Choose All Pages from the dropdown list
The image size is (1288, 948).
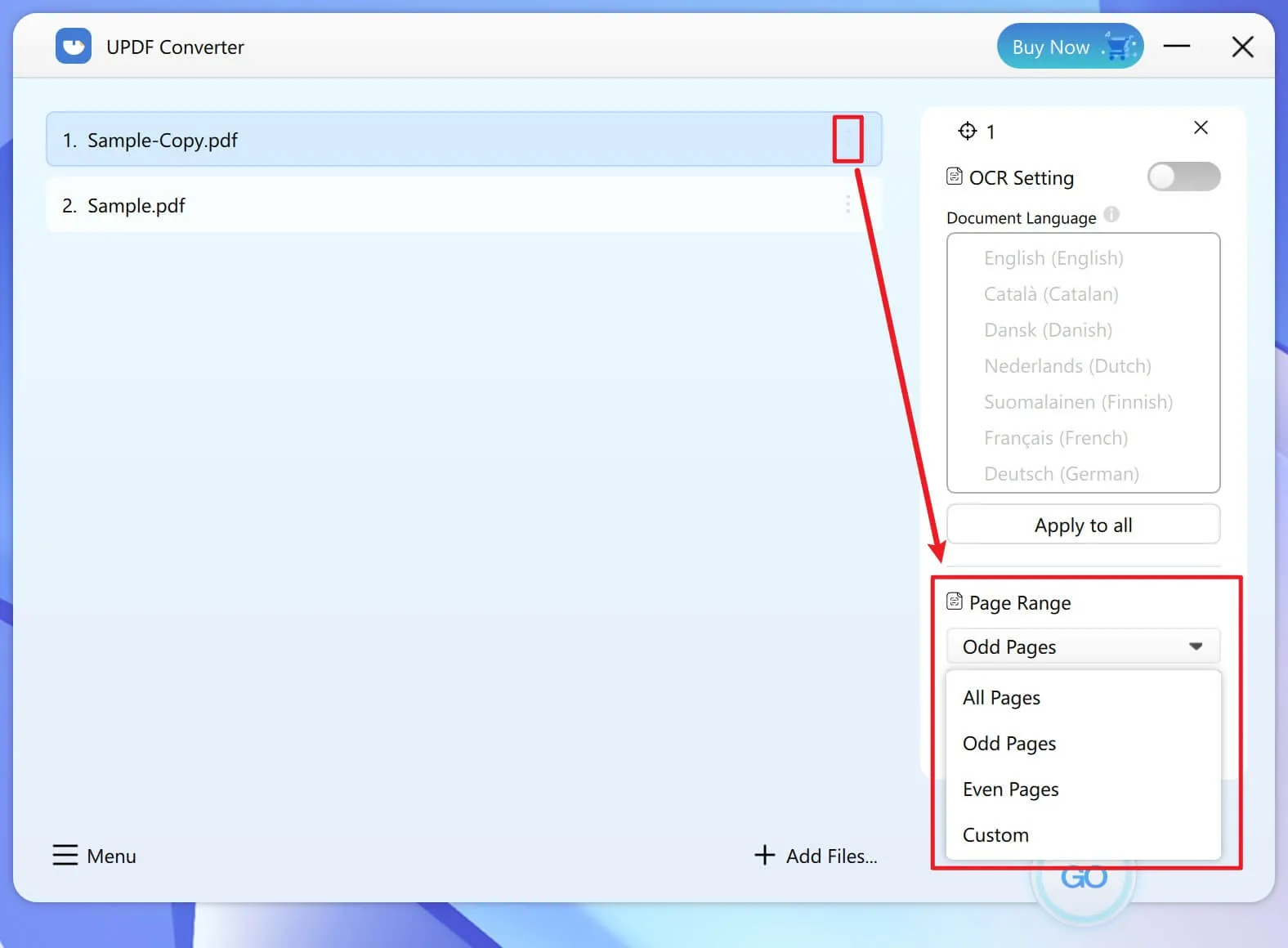click(1083, 698)
